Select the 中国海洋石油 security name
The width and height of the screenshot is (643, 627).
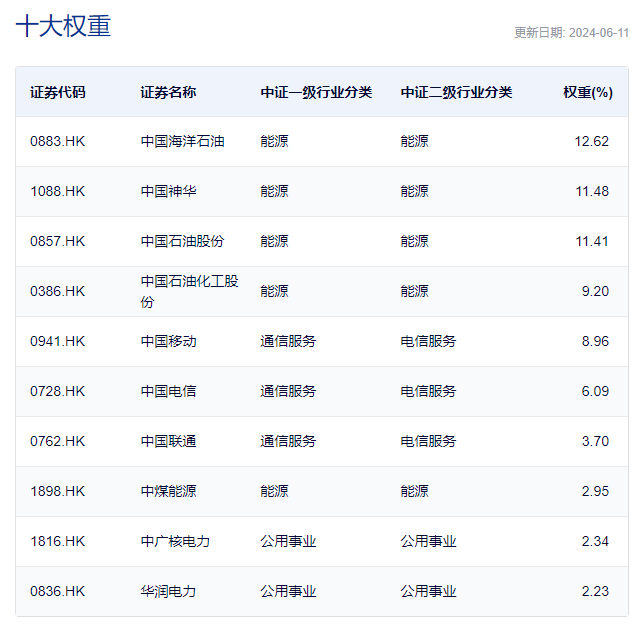182,141
